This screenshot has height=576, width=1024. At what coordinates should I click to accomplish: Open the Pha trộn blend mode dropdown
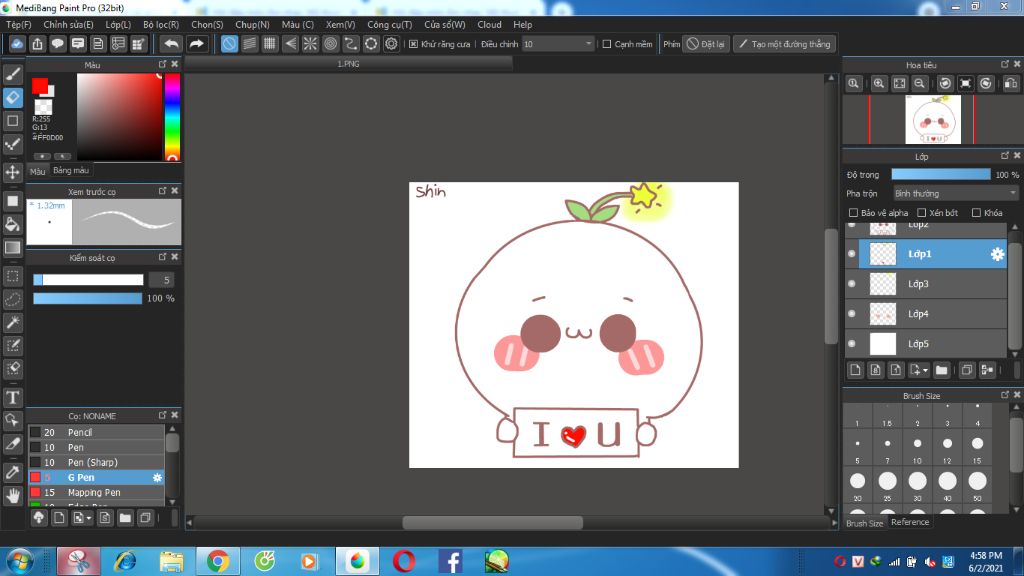point(955,193)
